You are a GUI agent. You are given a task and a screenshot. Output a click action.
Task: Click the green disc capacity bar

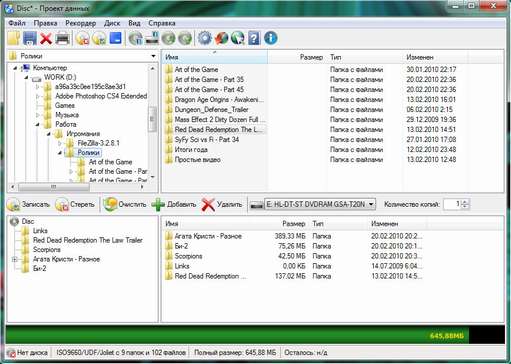(237, 335)
